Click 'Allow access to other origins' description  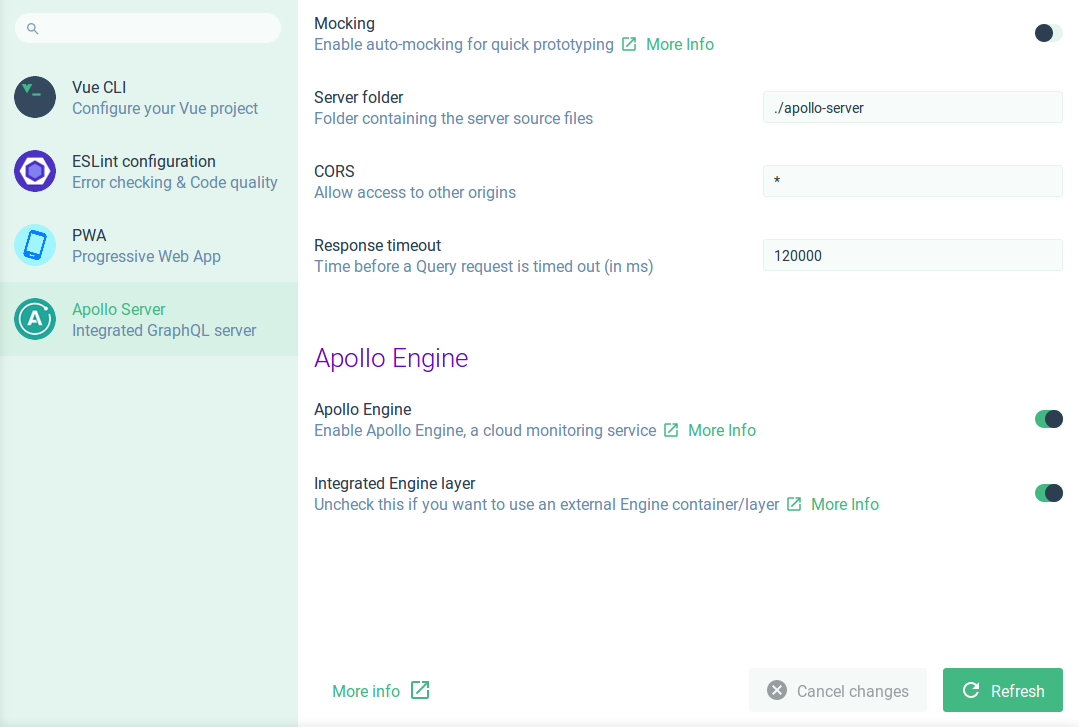[x=415, y=192]
